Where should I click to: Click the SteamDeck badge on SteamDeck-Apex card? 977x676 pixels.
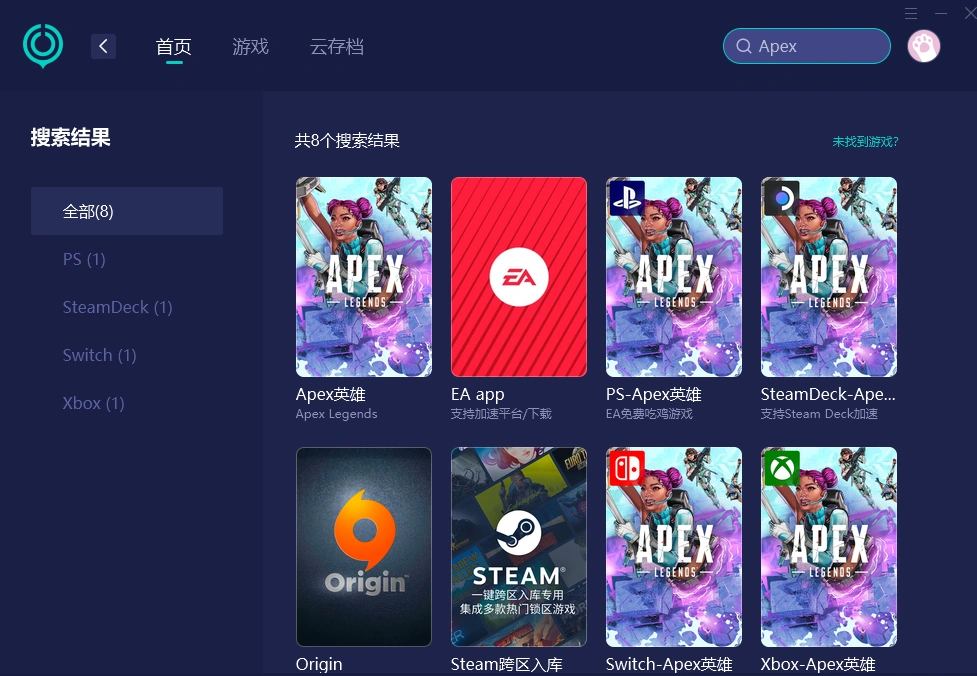782,198
